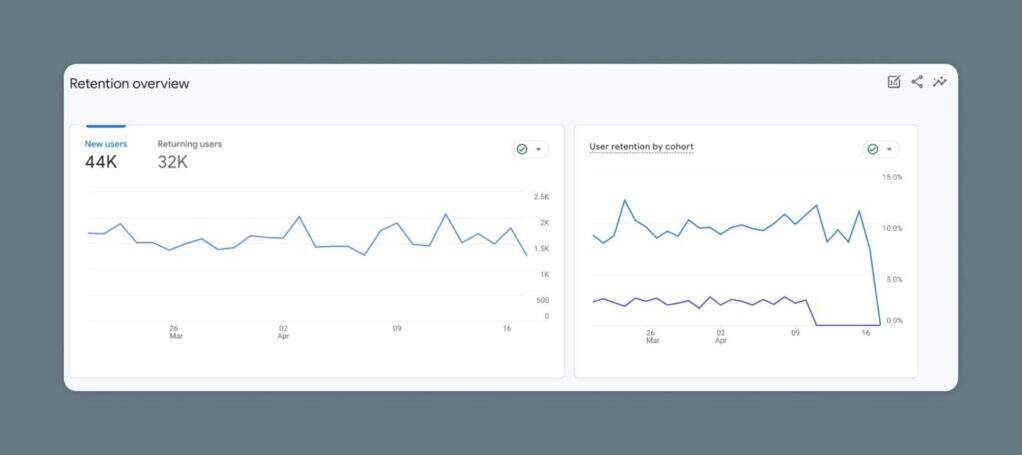Screen dimensions: 1022x455
Task: Click the 32K returning users value
Action: pyautogui.click(x=172, y=162)
